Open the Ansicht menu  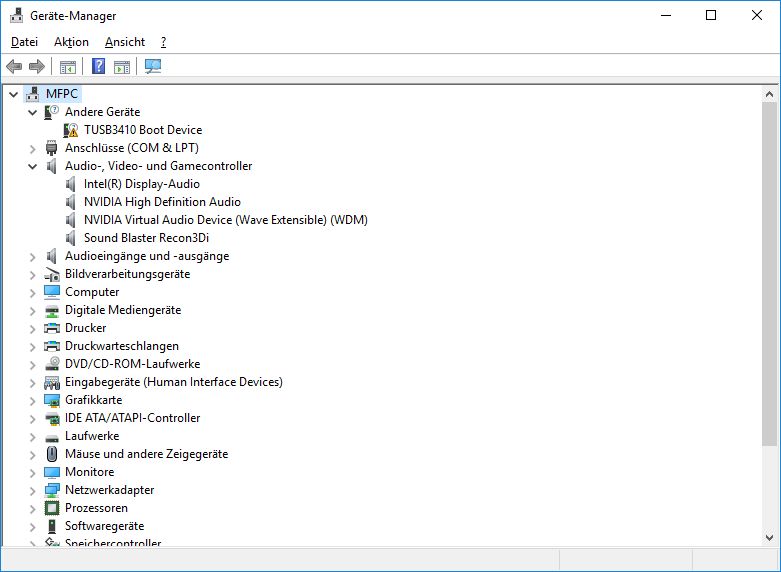(125, 42)
